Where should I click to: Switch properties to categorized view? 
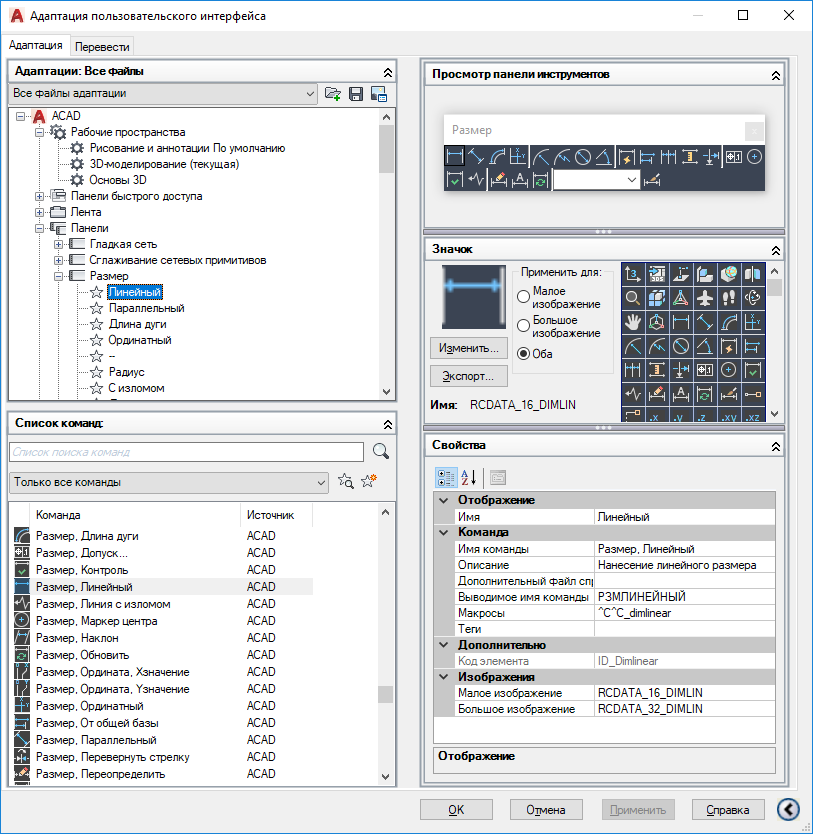click(446, 478)
